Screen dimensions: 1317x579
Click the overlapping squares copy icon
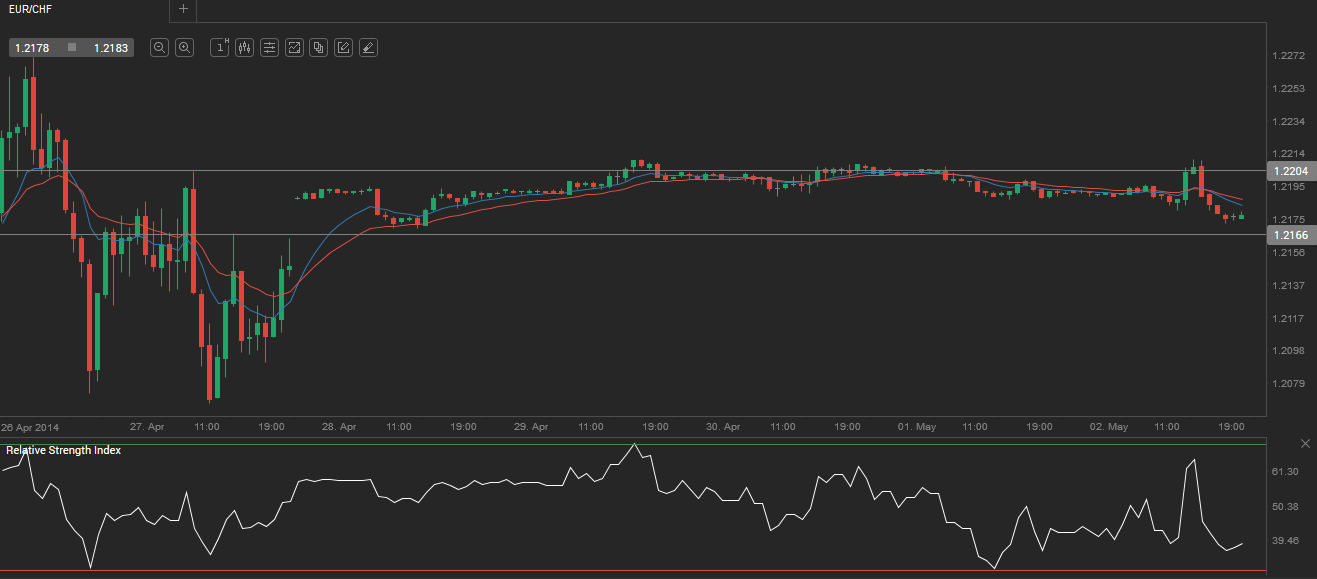[x=318, y=47]
